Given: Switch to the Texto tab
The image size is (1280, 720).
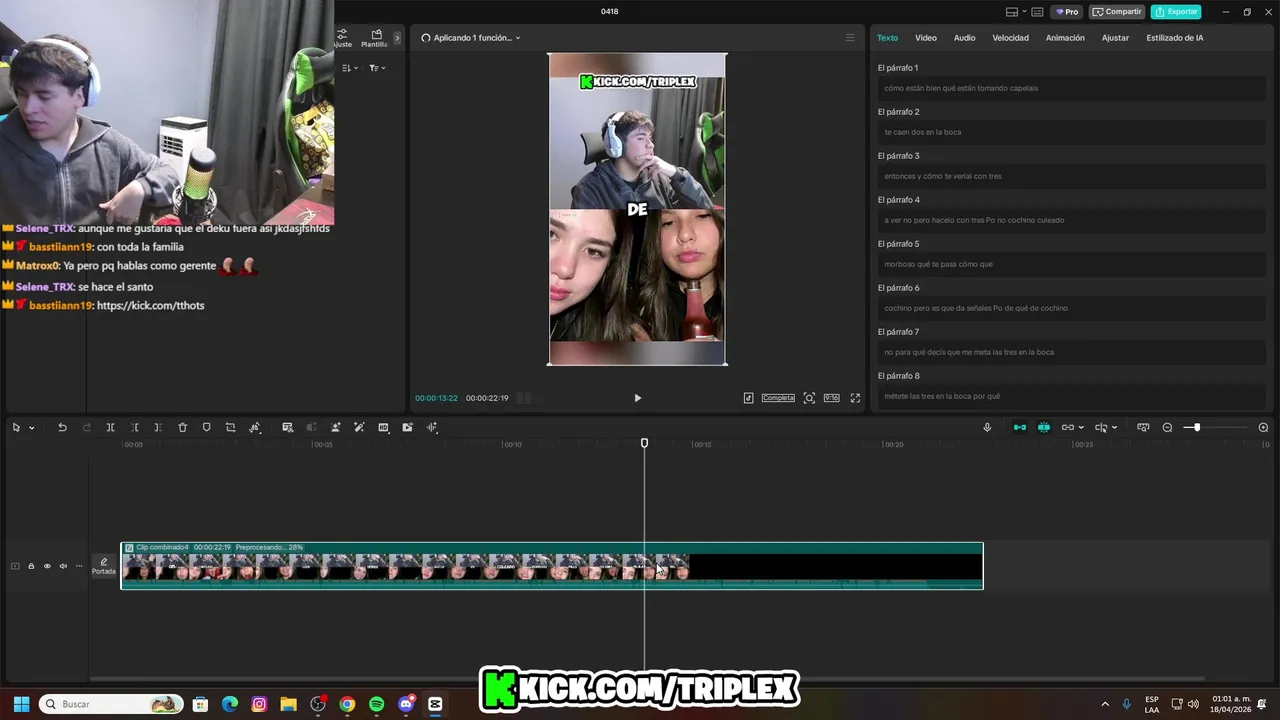Looking at the screenshot, I should (x=888, y=38).
